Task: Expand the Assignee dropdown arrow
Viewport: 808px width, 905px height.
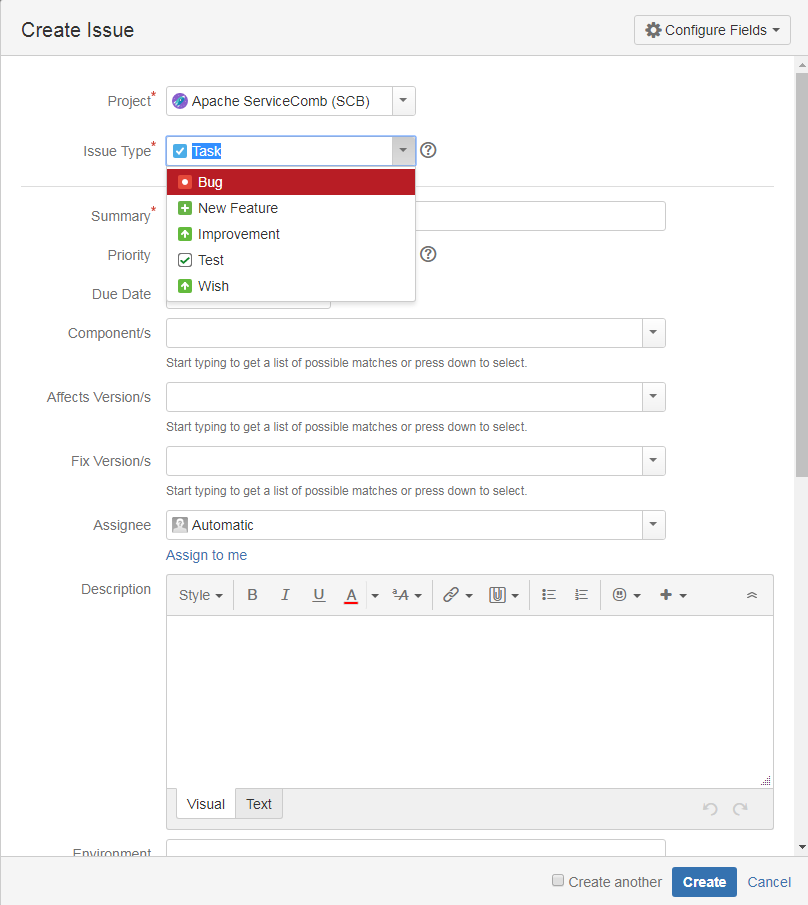Action: [x=653, y=525]
